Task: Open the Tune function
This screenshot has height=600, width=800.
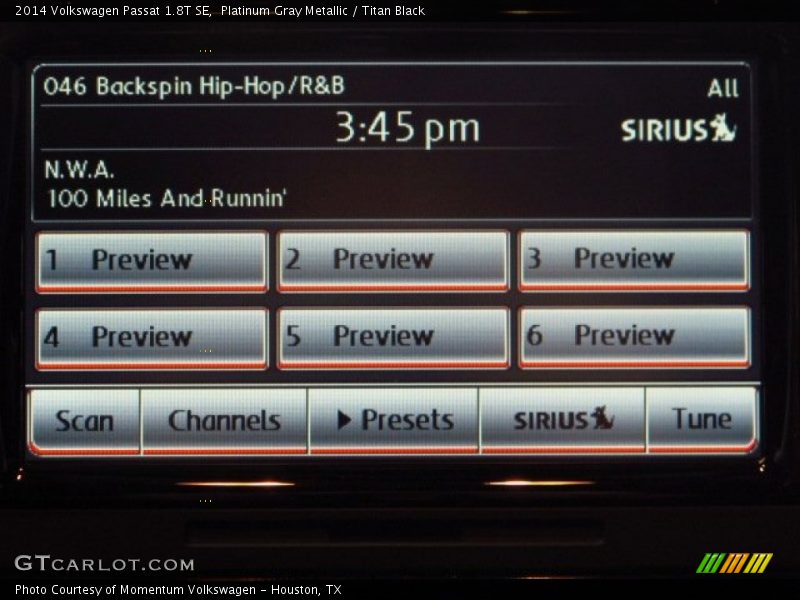Action: [x=702, y=419]
